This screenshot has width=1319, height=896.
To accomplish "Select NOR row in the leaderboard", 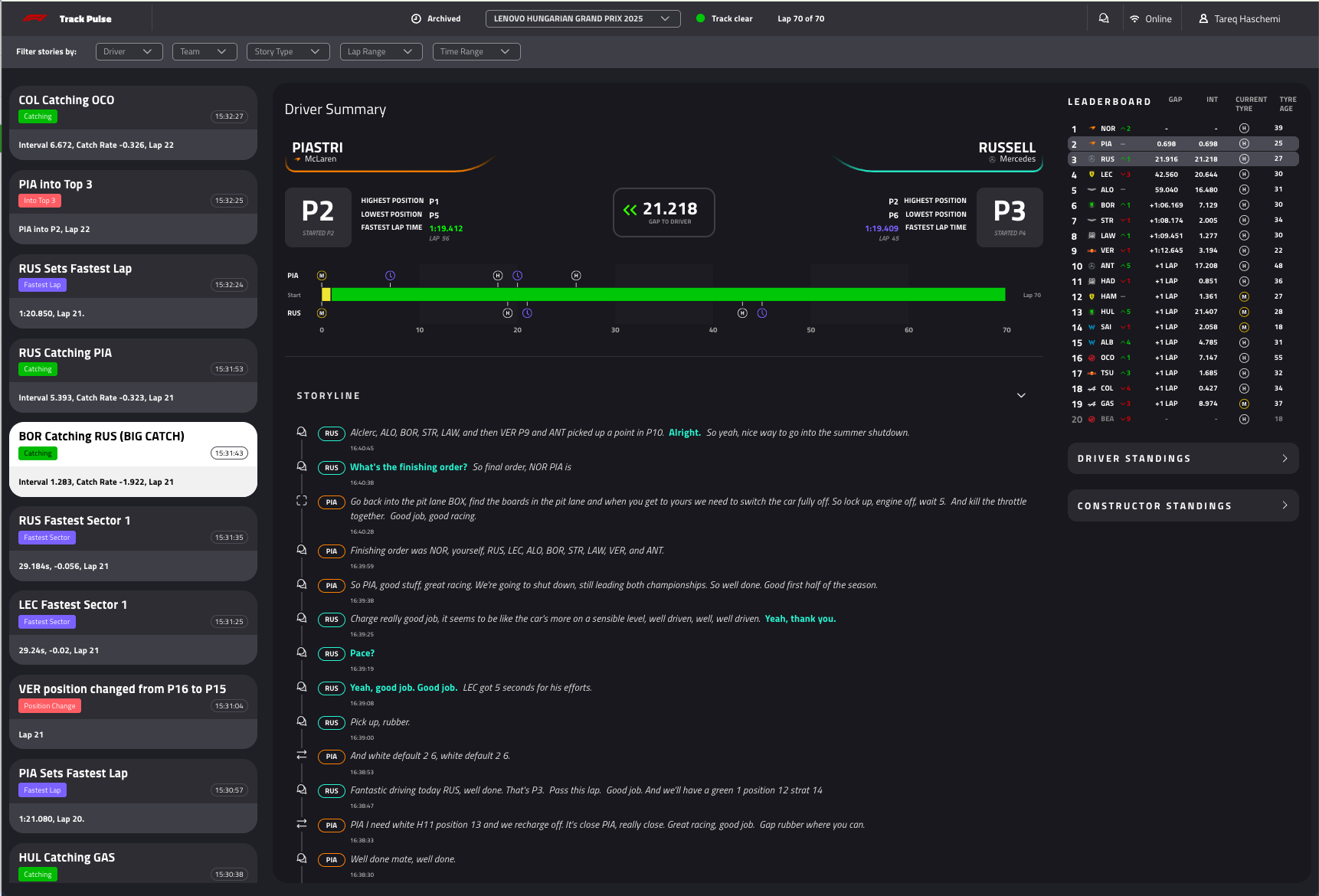I will (1183, 129).
